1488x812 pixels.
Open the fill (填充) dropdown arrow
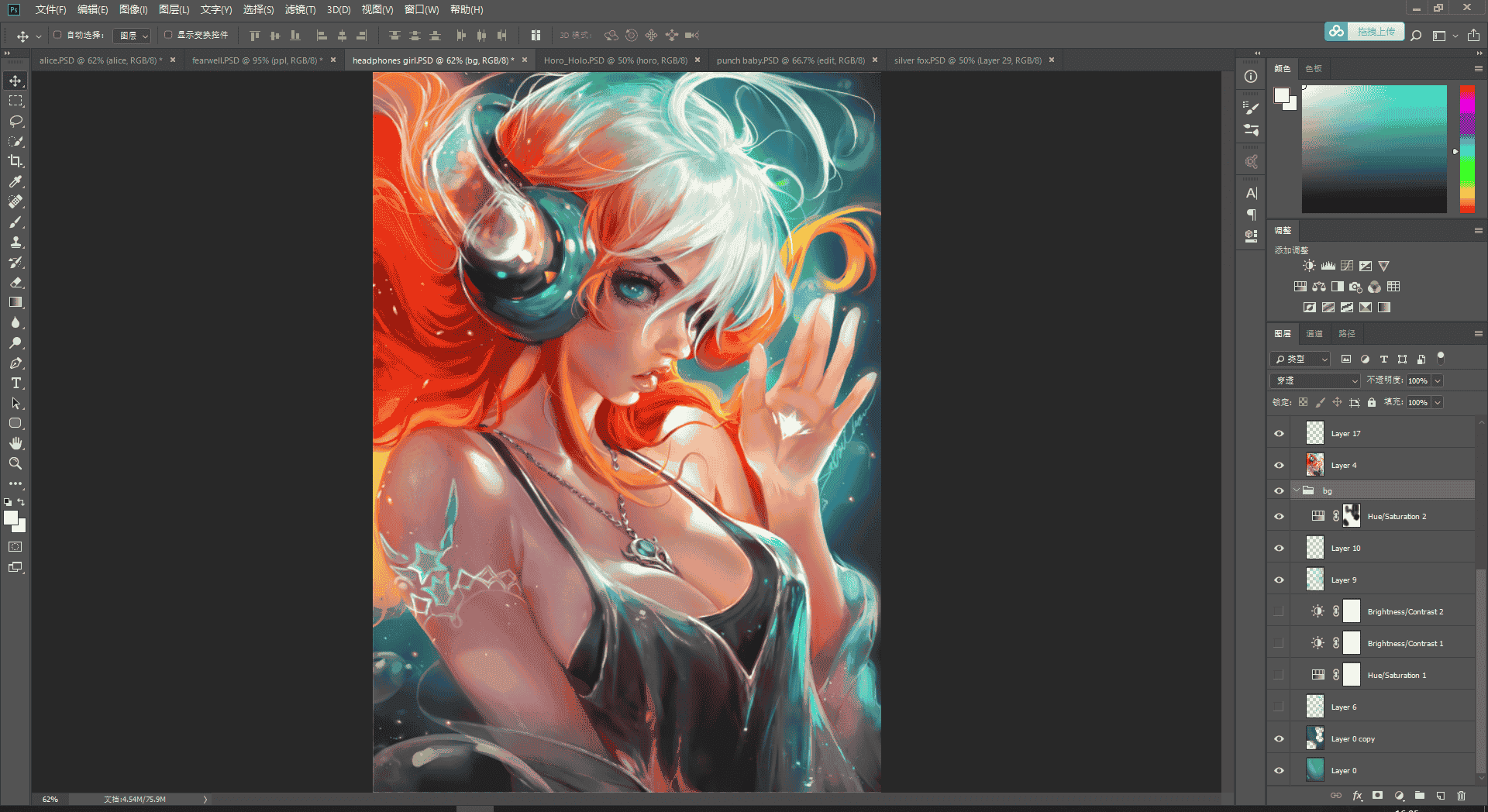pyautogui.click(x=1438, y=402)
